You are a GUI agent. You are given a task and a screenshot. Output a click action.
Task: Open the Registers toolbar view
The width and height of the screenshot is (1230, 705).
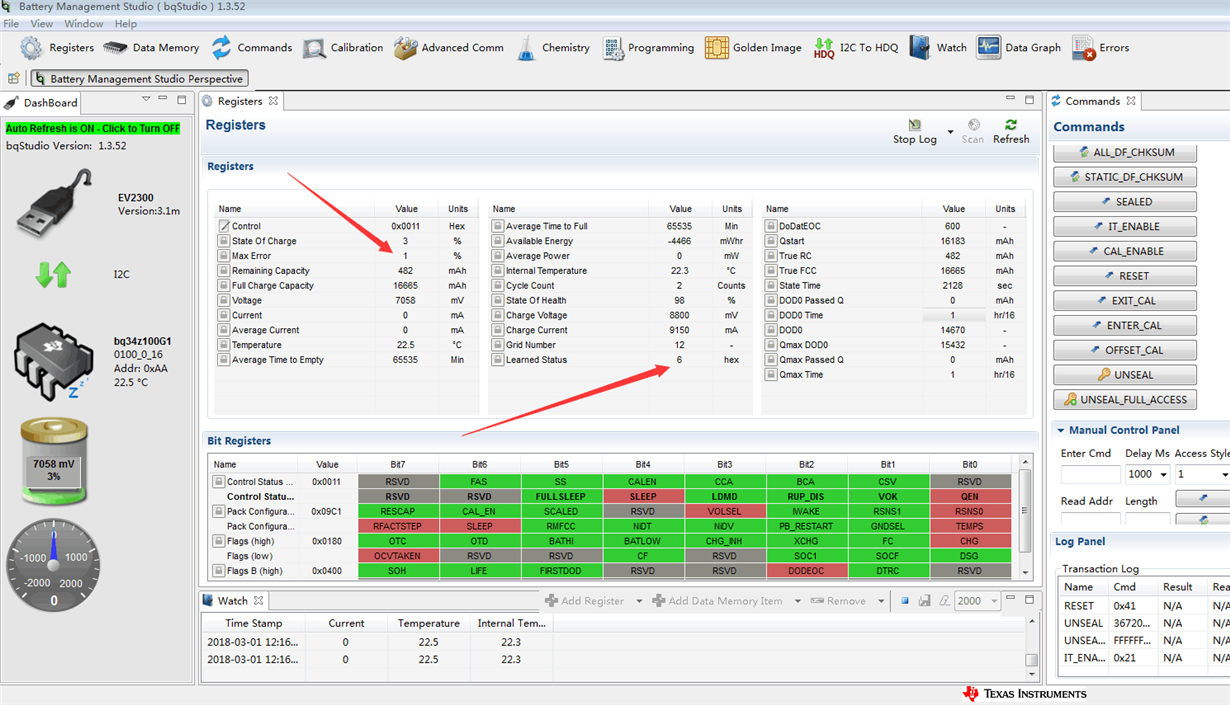click(57, 47)
